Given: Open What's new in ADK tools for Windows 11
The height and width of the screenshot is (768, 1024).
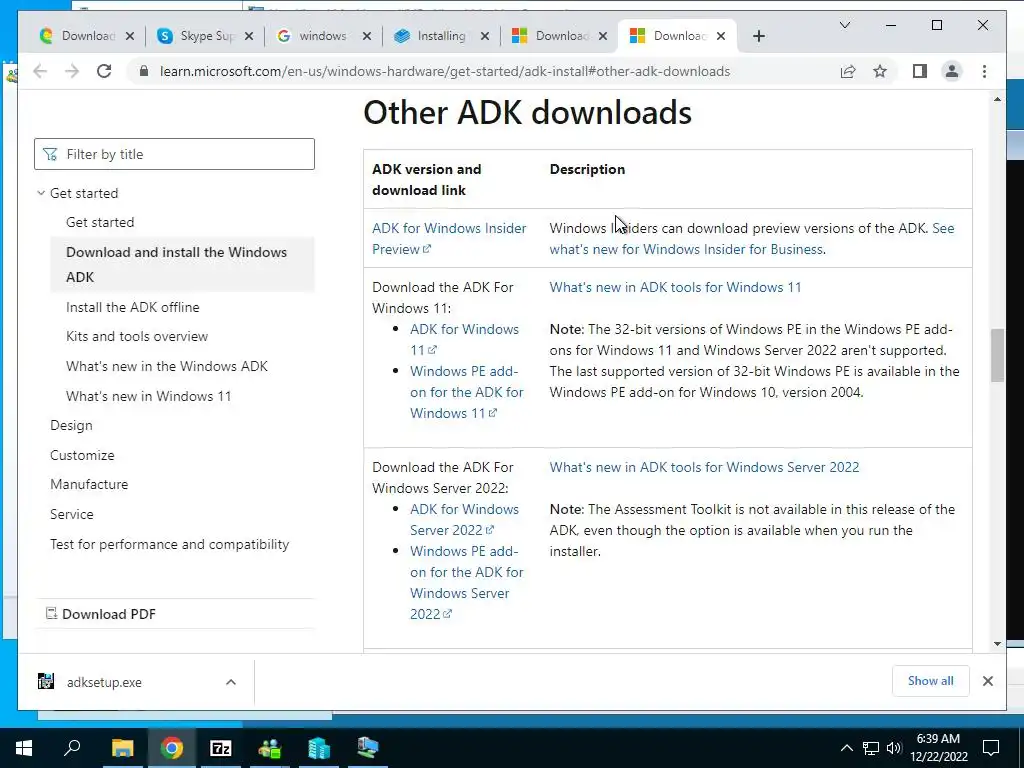Looking at the screenshot, I should click(x=675, y=287).
